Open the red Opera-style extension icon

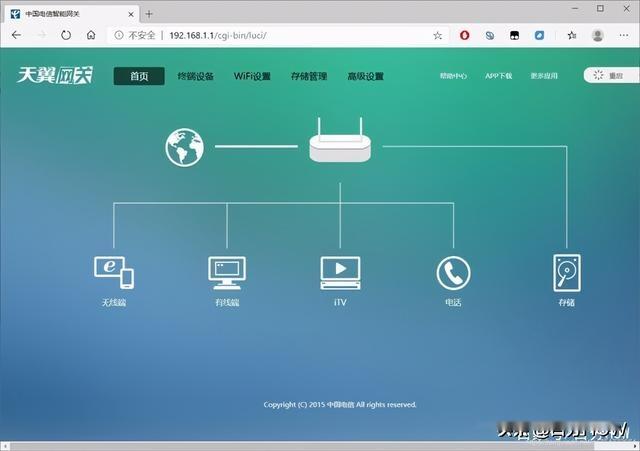pyautogui.click(x=464, y=36)
